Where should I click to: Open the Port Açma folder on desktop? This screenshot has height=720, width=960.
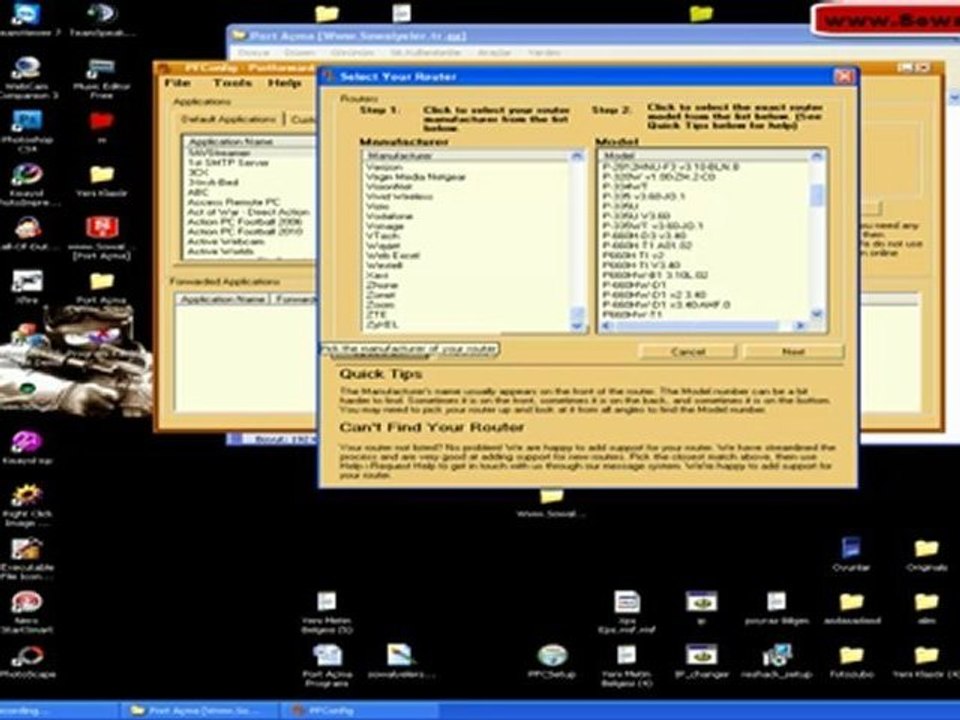click(102, 288)
